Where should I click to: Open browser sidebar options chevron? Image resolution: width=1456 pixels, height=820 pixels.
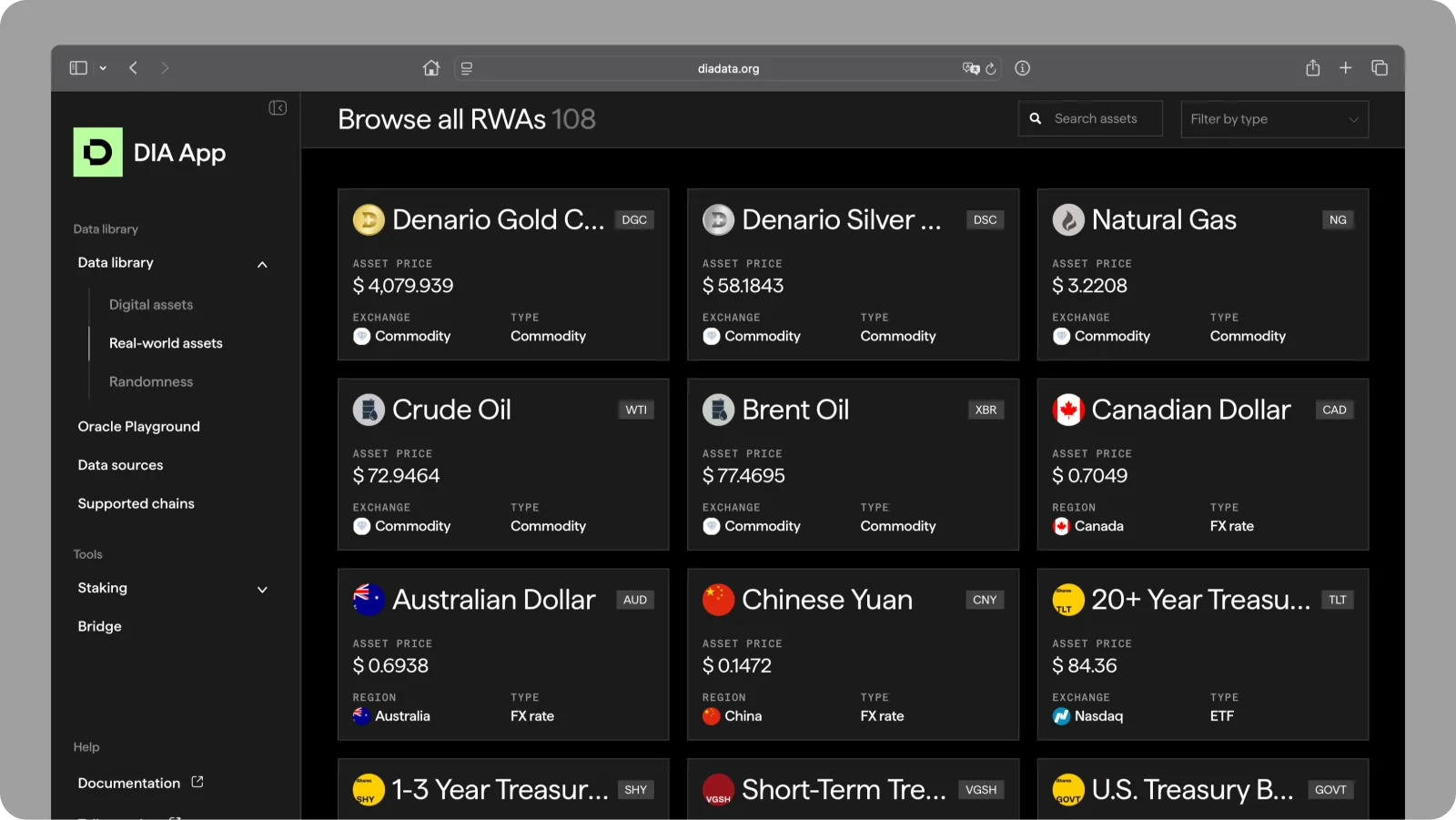tap(103, 68)
